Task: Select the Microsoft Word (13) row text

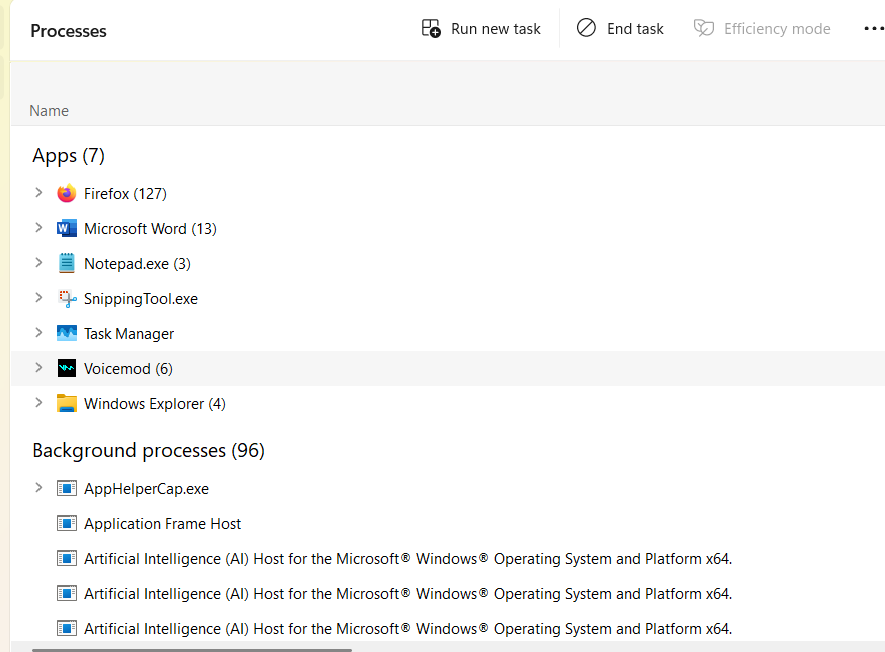Action: coord(150,229)
